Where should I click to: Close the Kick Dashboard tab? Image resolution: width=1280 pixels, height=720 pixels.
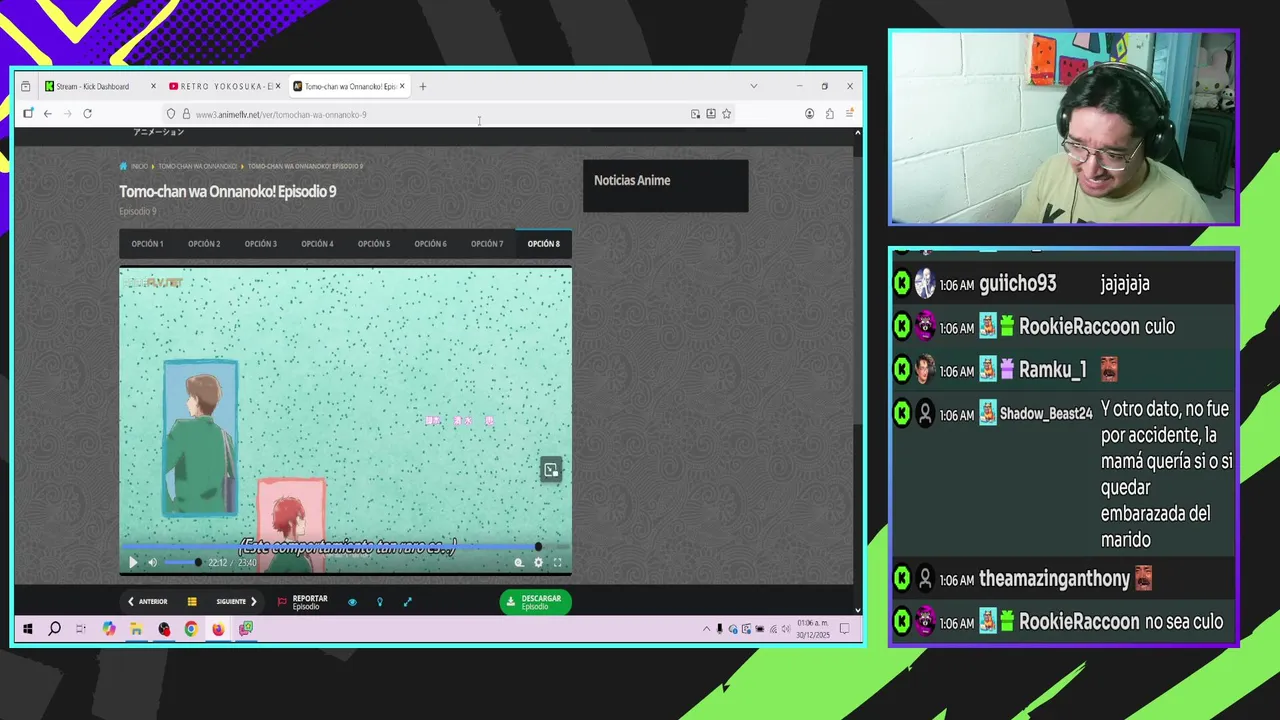pyautogui.click(x=153, y=87)
